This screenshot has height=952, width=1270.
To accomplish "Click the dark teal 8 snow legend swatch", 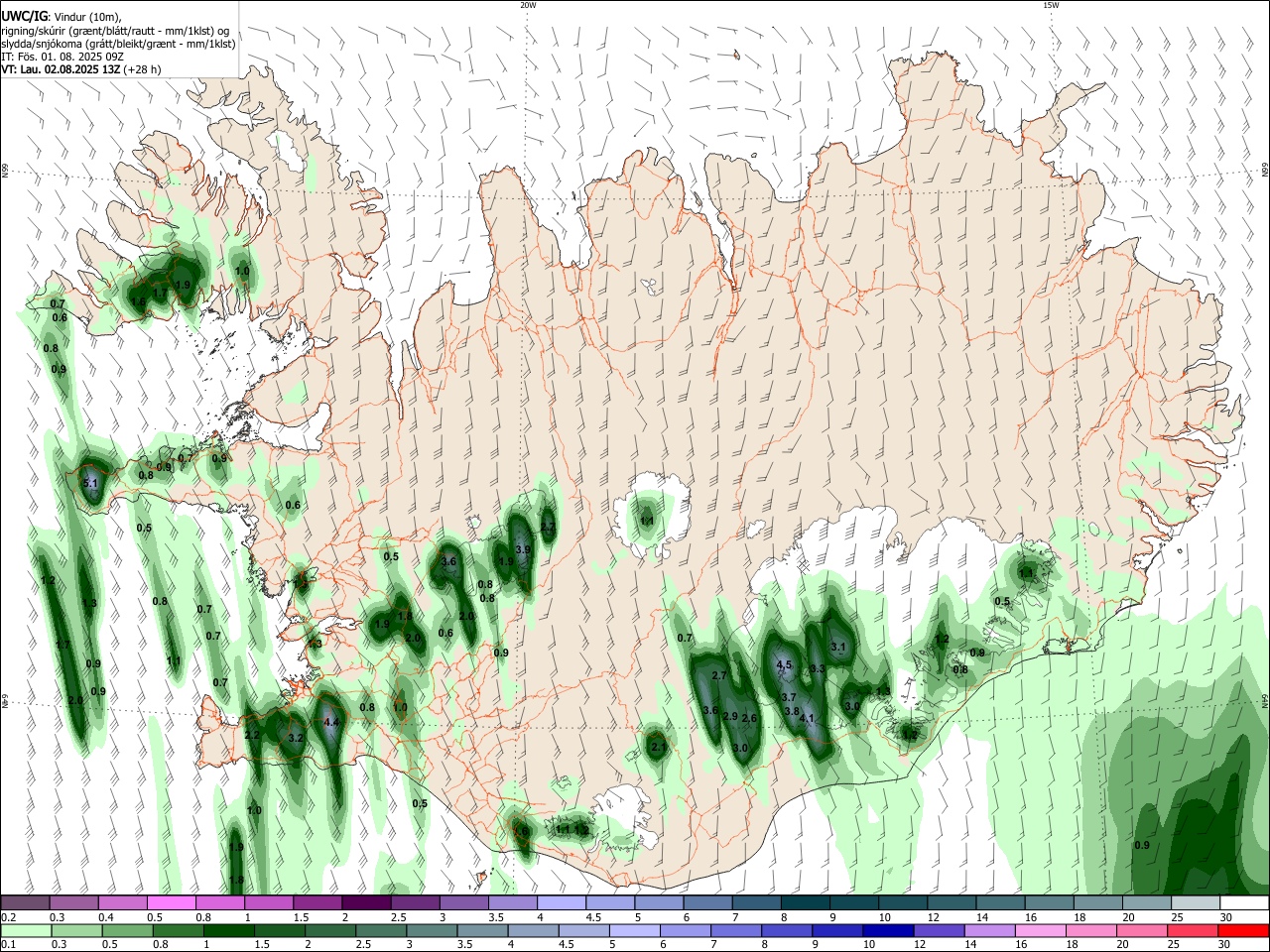I will click(x=806, y=902).
